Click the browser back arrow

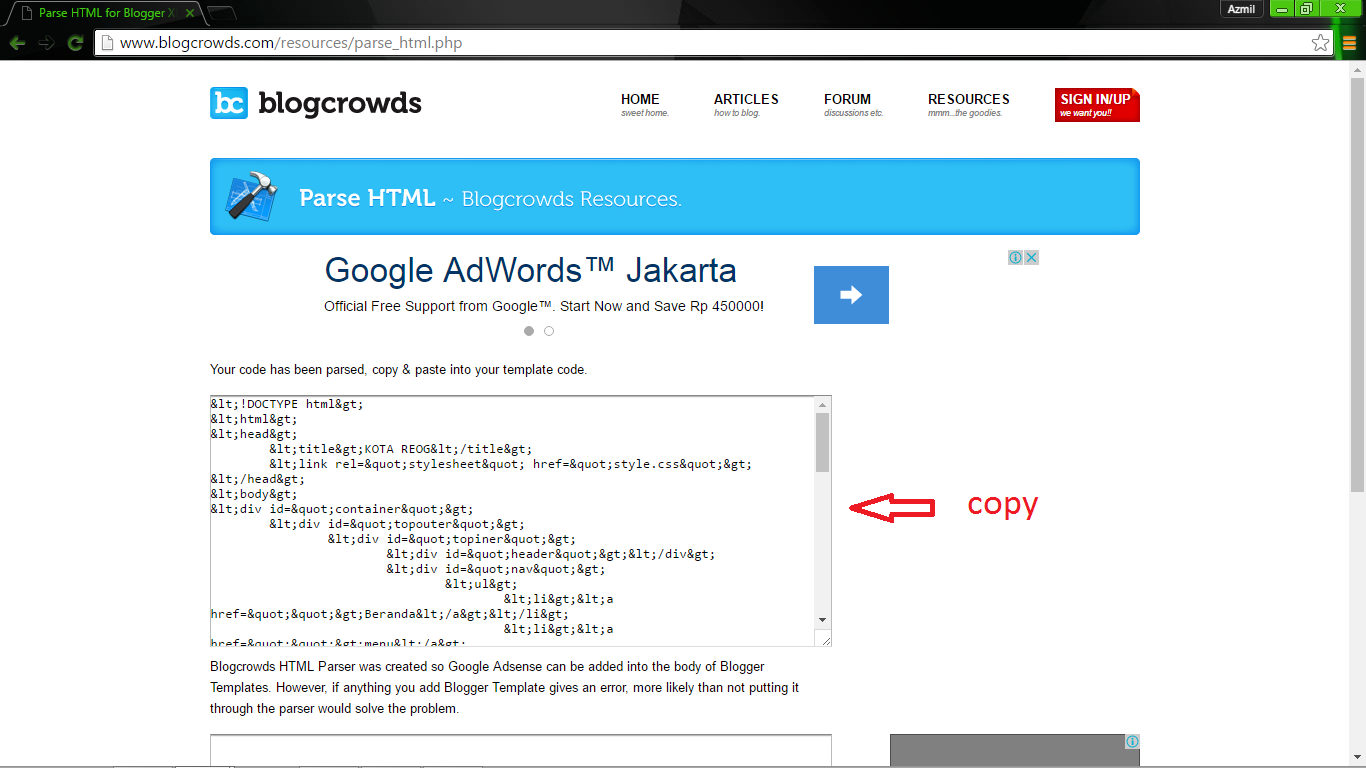[17, 43]
